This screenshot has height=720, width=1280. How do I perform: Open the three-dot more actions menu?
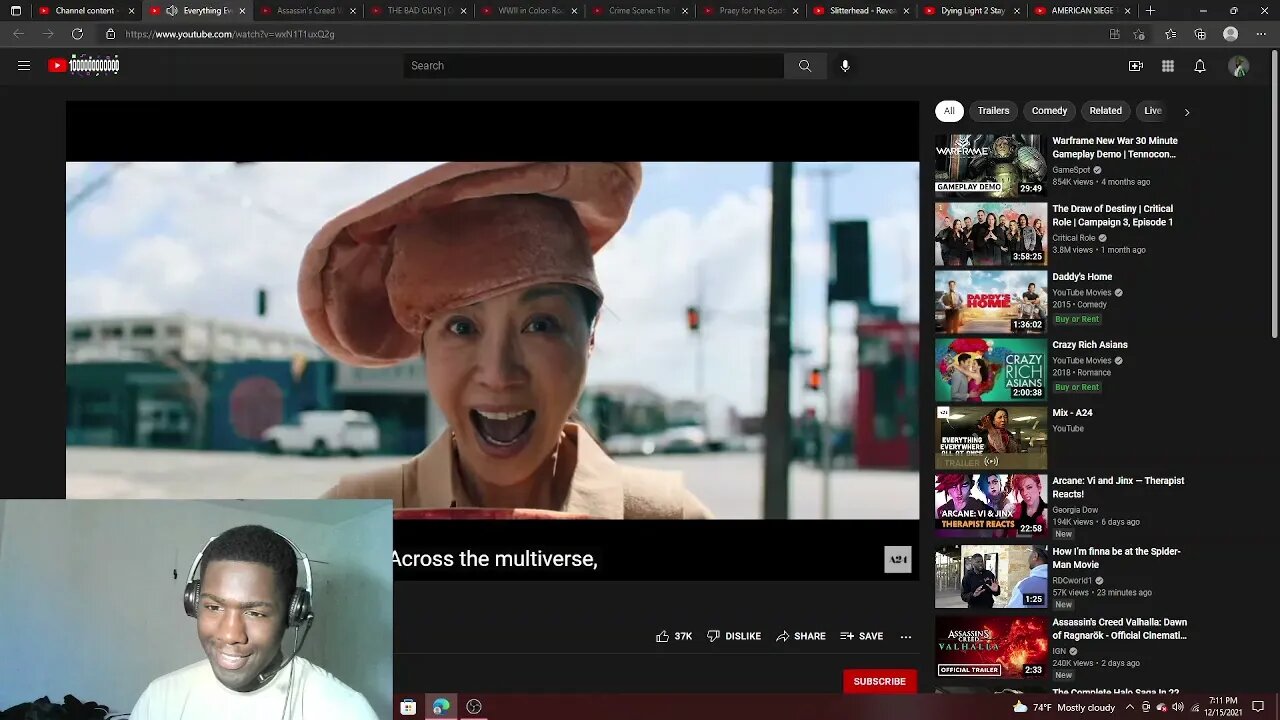click(906, 636)
